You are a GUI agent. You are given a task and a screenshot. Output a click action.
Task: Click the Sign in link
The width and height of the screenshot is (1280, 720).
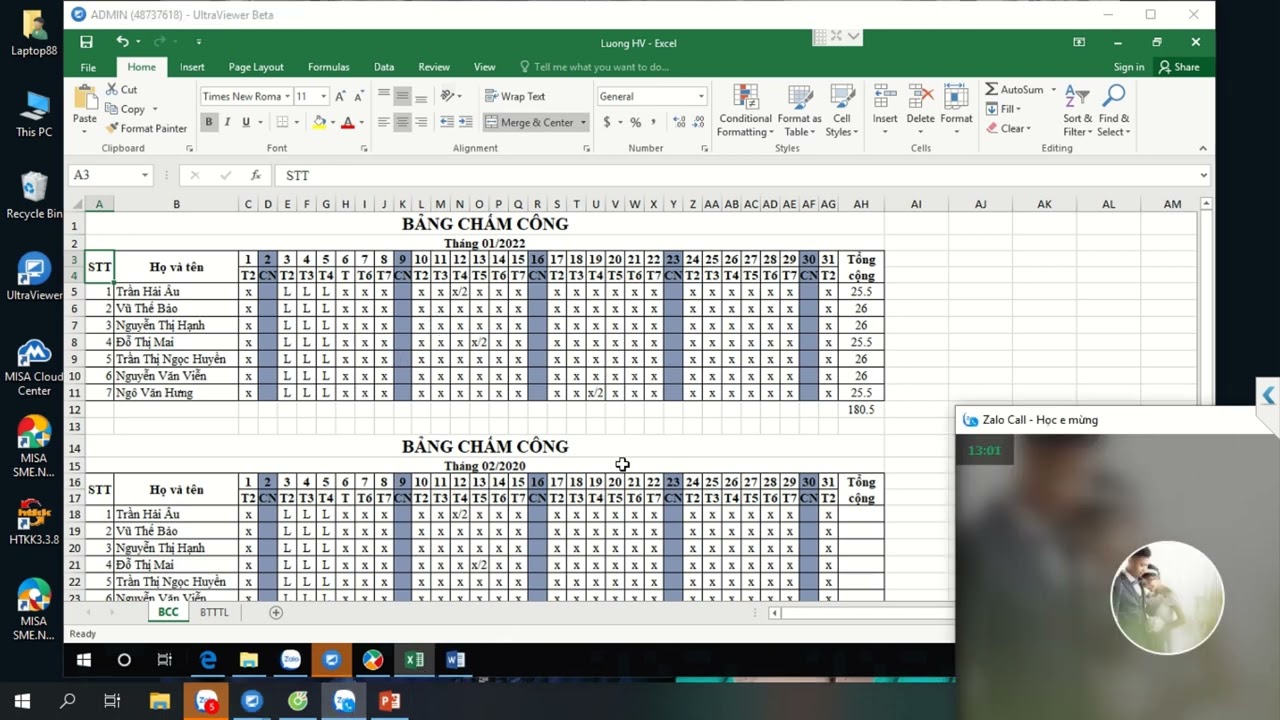click(x=1129, y=67)
